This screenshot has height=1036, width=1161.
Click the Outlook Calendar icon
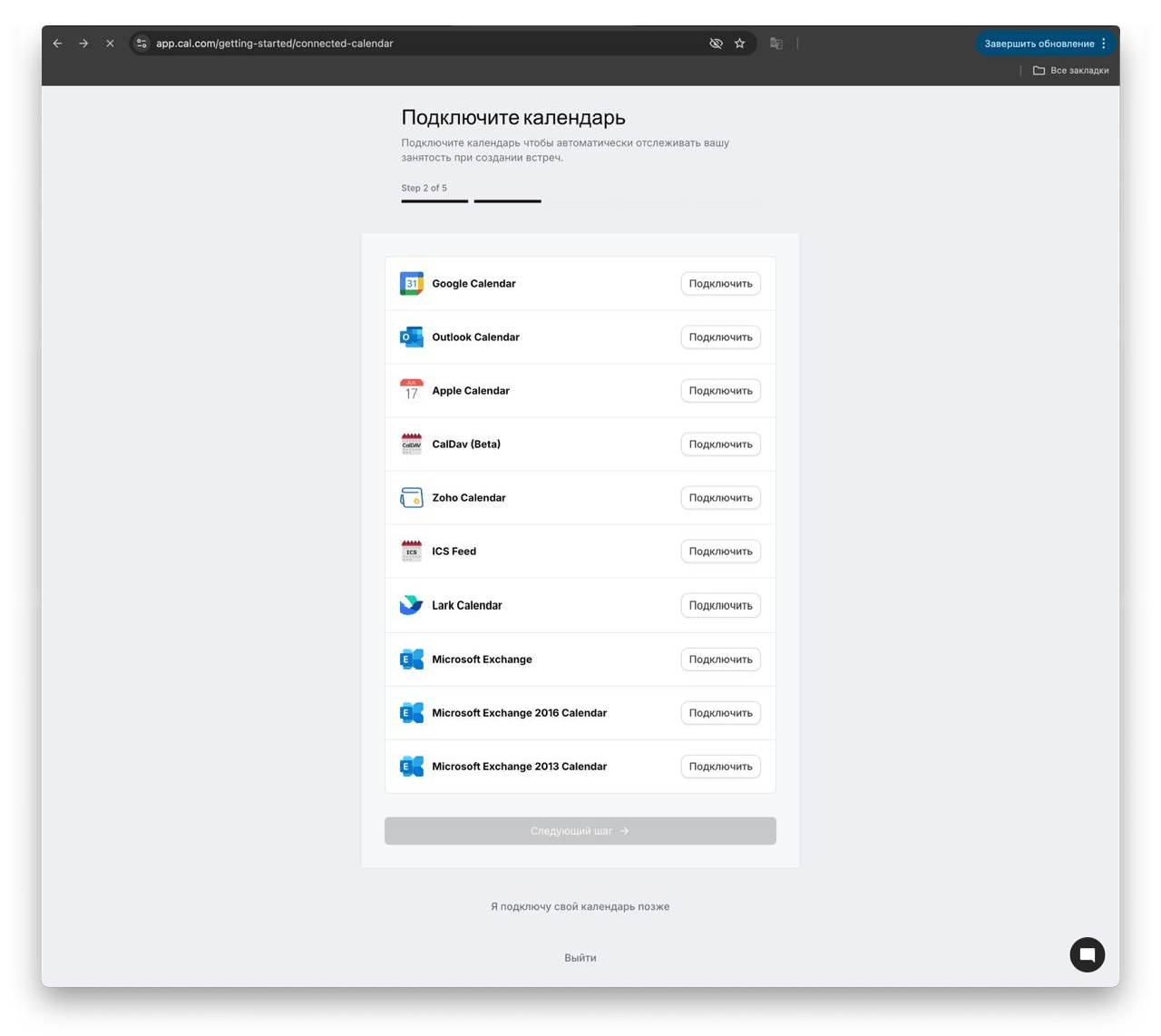pyautogui.click(x=412, y=337)
